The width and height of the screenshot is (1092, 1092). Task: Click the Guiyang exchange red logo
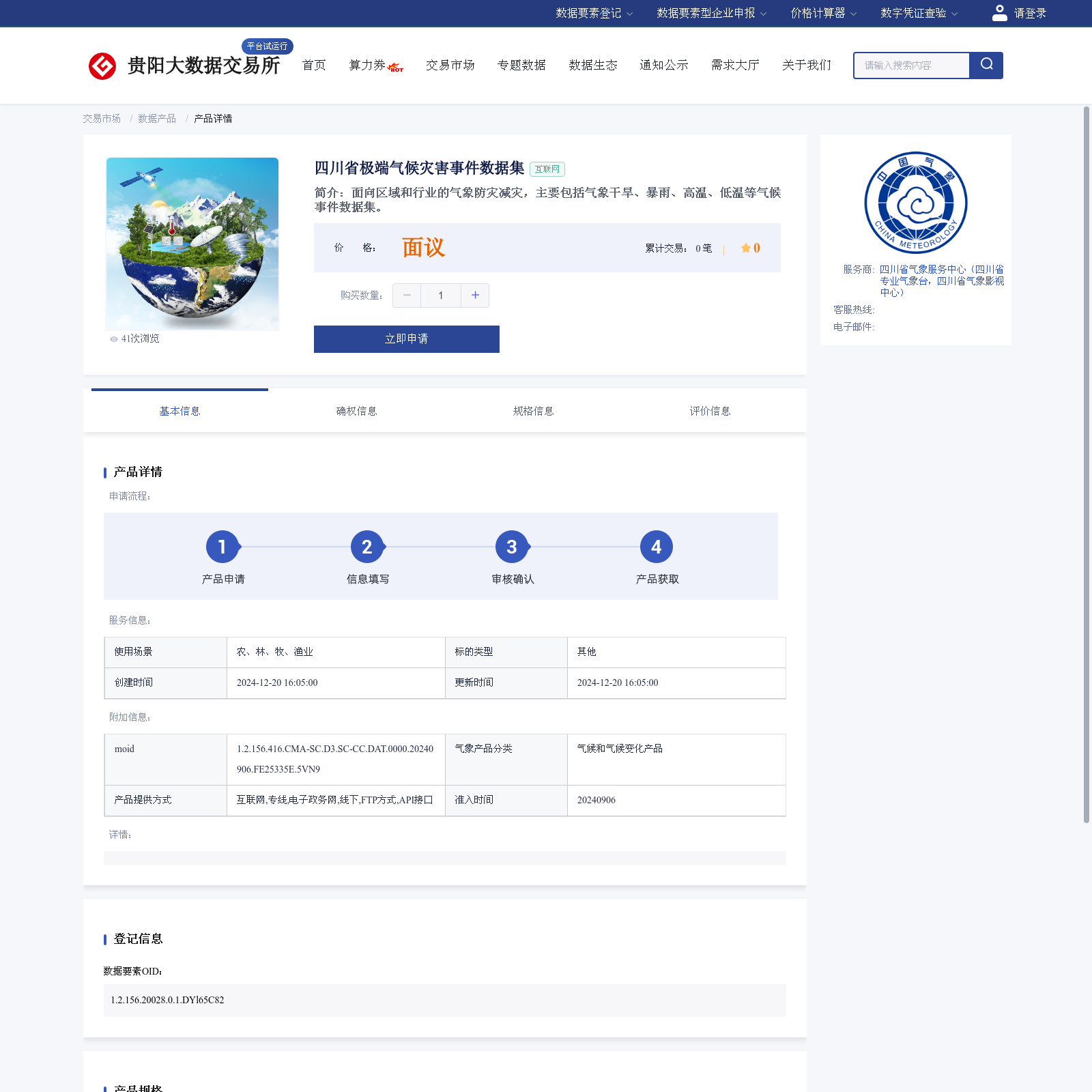pos(102,66)
